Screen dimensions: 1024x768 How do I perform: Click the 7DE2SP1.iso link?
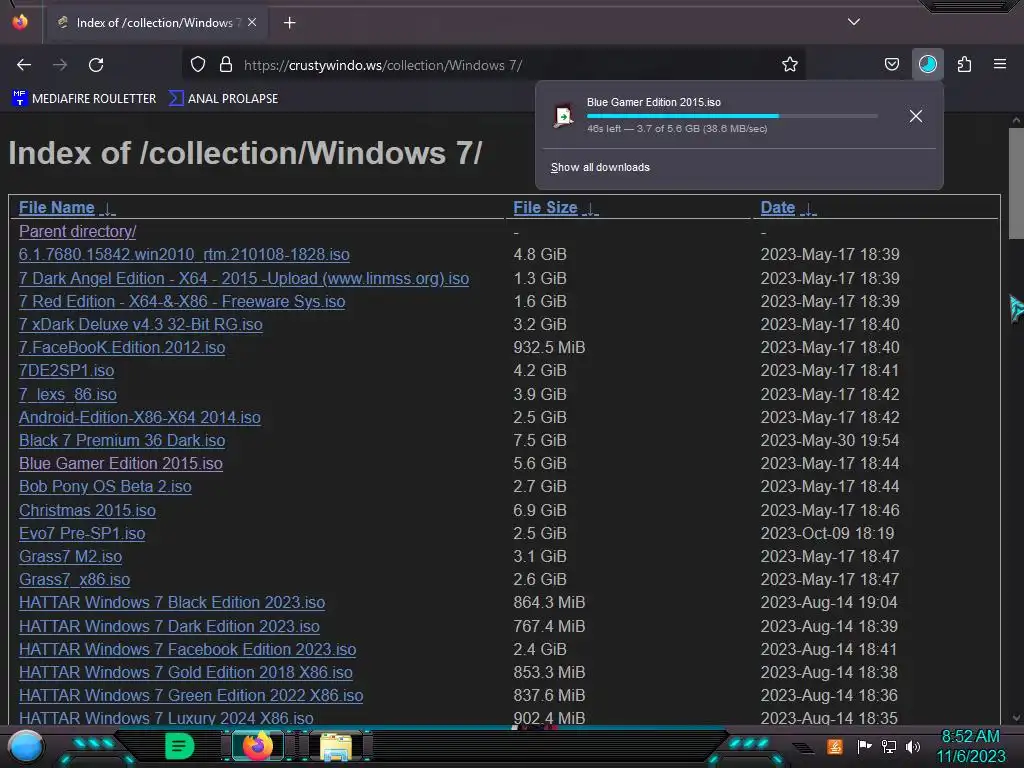[67, 370]
